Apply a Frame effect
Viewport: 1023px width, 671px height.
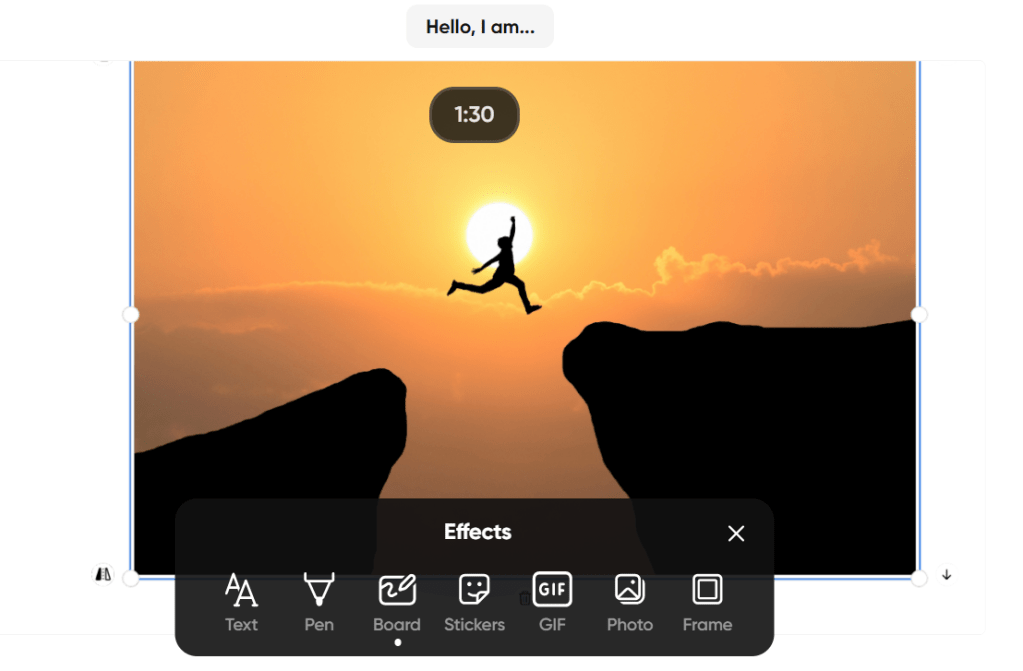[x=707, y=603]
